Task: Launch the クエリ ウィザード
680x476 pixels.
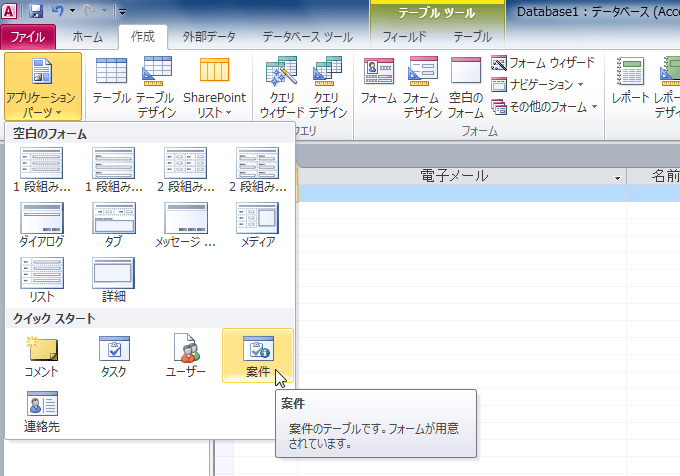Action: click(282, 87)
